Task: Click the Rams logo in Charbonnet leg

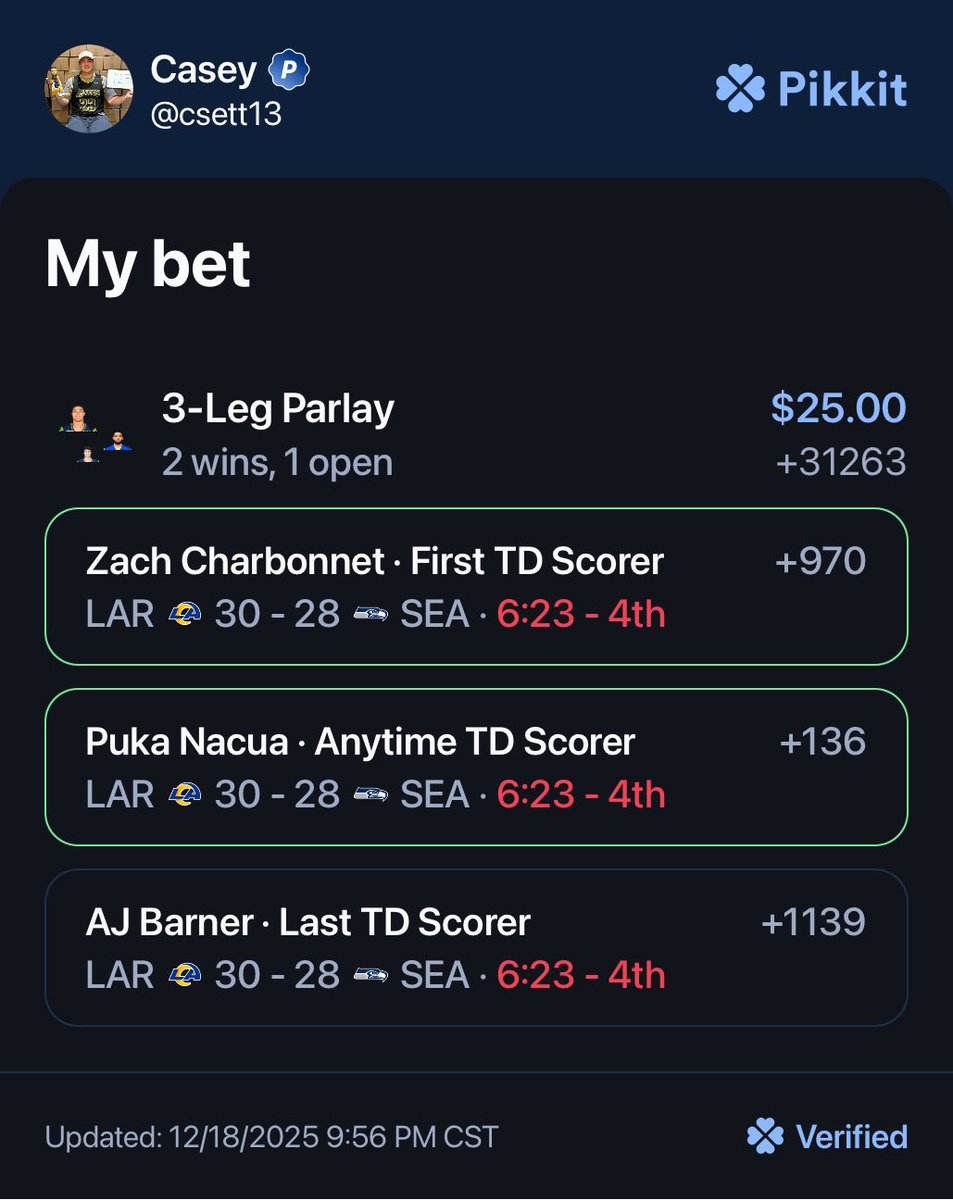Action: point(185,614)
